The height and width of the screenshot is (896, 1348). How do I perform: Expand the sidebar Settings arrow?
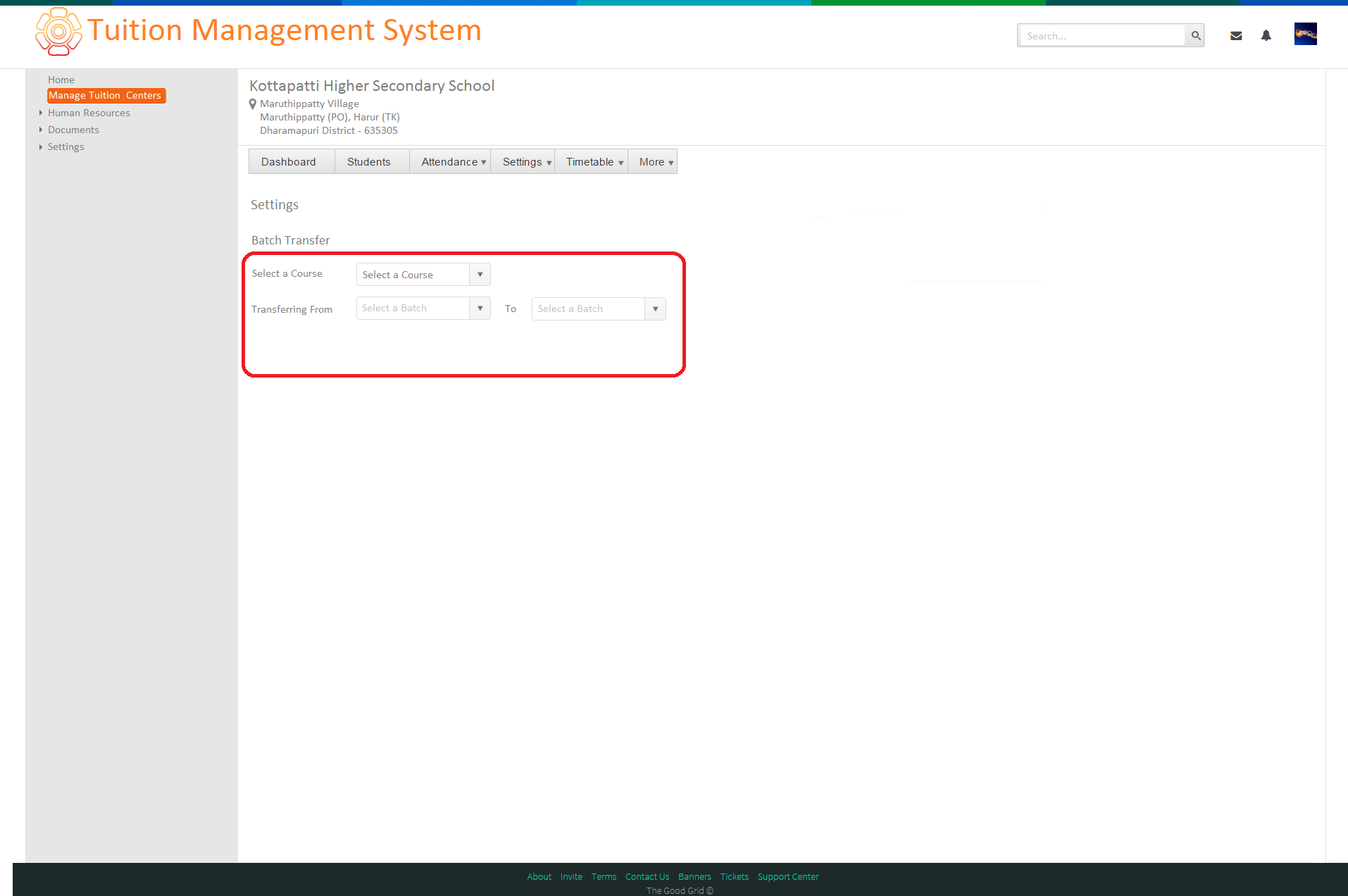[x=41, y=147]
